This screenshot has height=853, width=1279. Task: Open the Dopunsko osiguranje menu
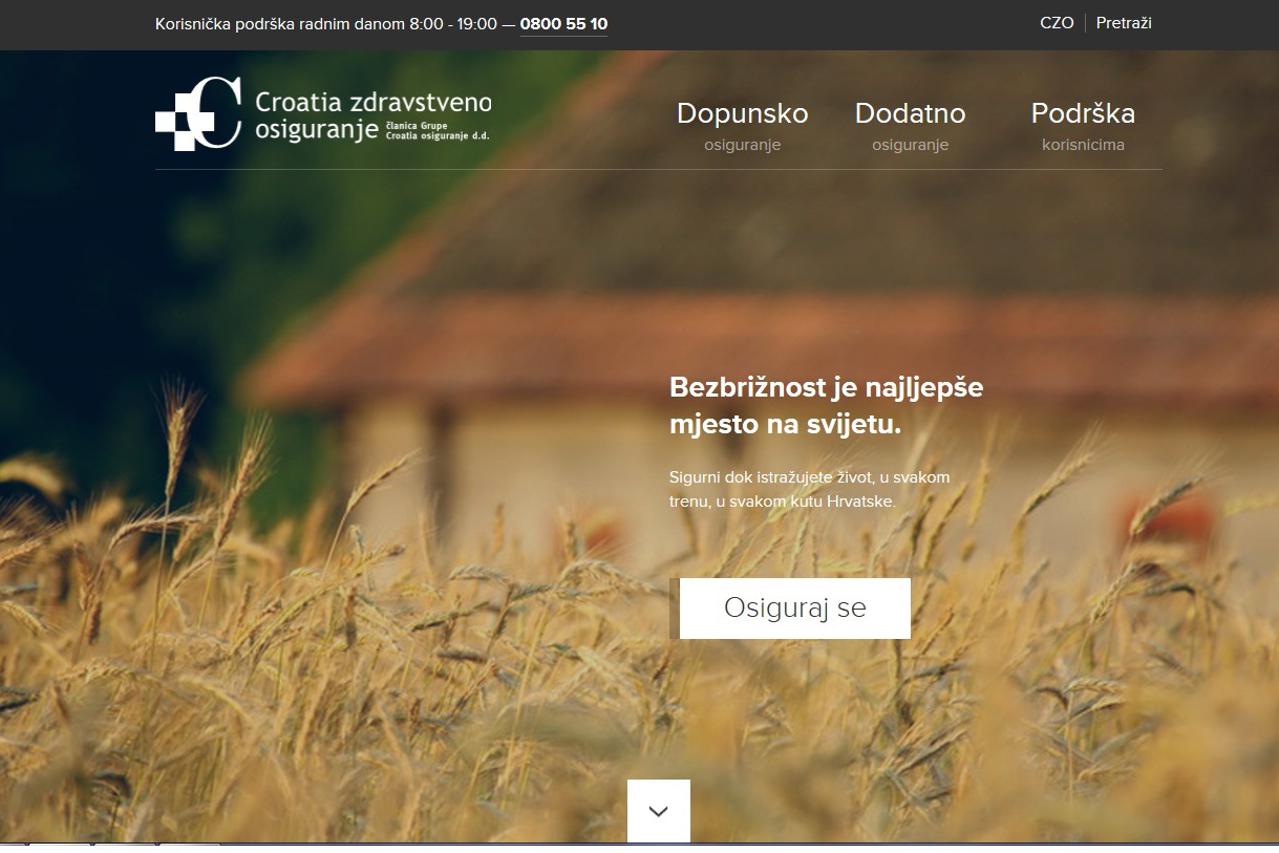pos(742,114)
